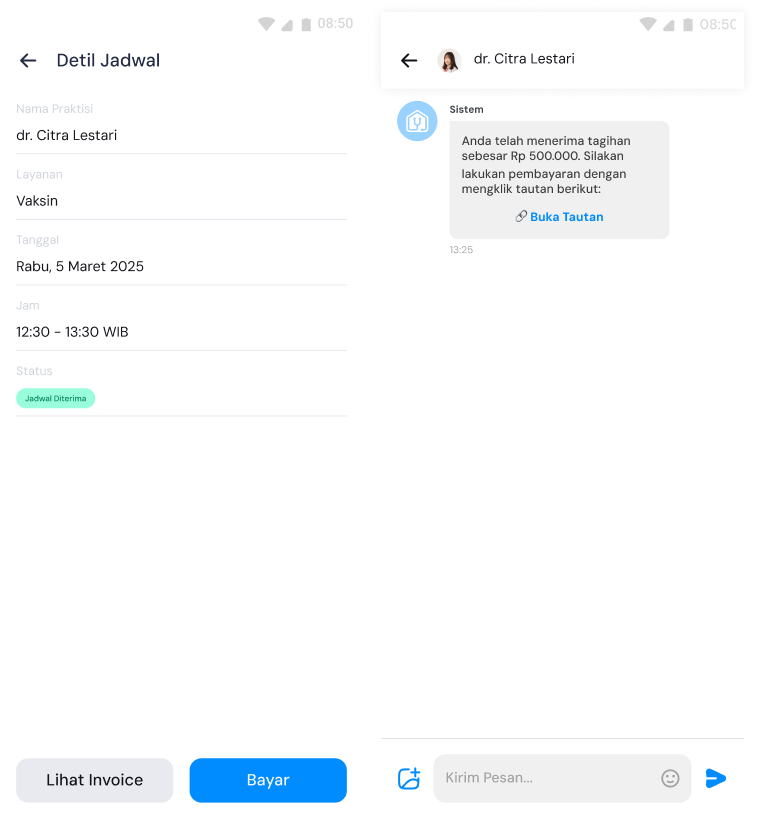Open the Buka Tautan payment link
757x819 pixels.
pos(566,217)
